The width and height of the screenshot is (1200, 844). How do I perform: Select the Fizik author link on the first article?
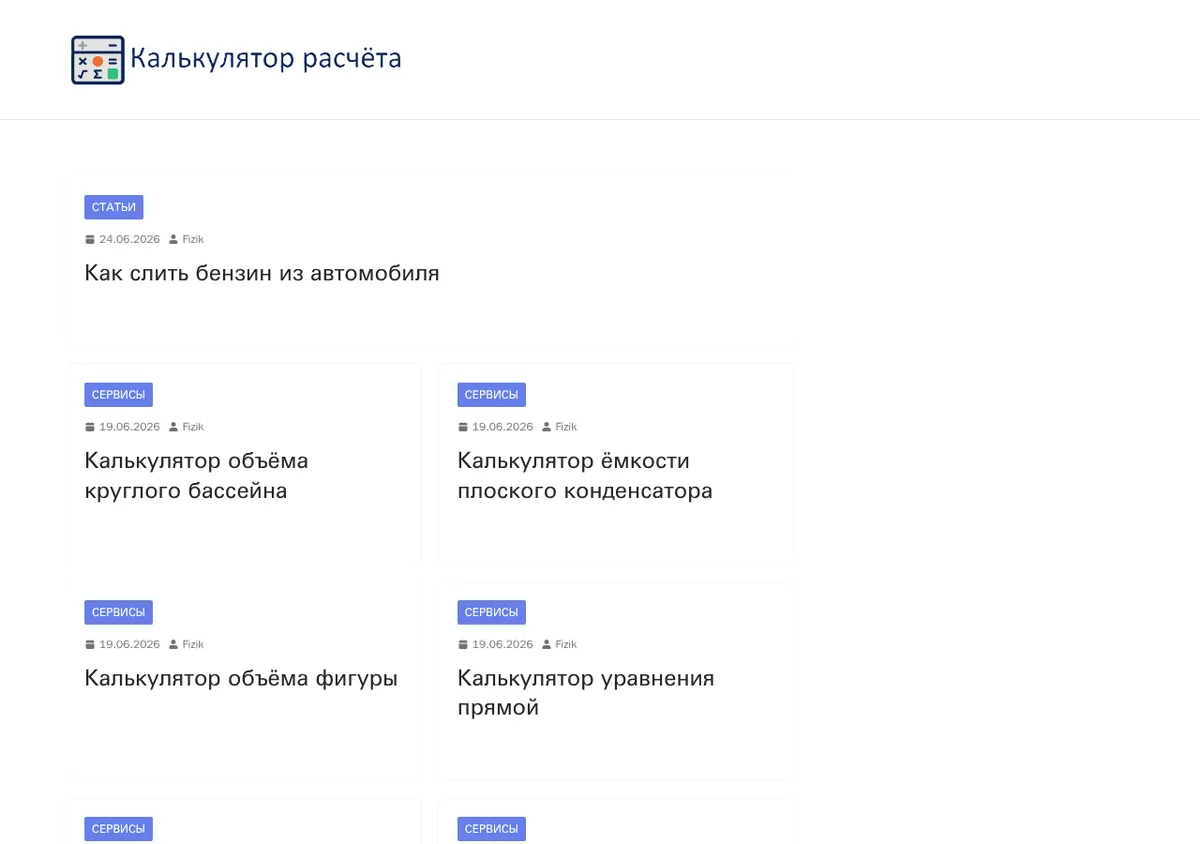click(193, 240)
